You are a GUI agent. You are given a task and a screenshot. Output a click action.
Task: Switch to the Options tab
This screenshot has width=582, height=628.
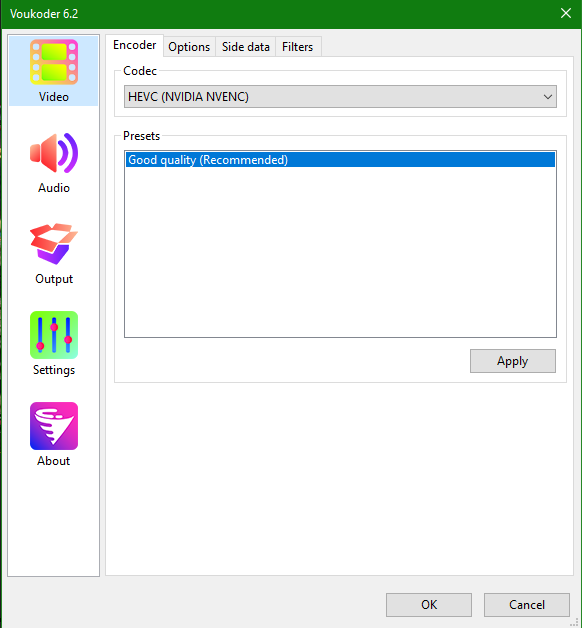click(189, 47)
